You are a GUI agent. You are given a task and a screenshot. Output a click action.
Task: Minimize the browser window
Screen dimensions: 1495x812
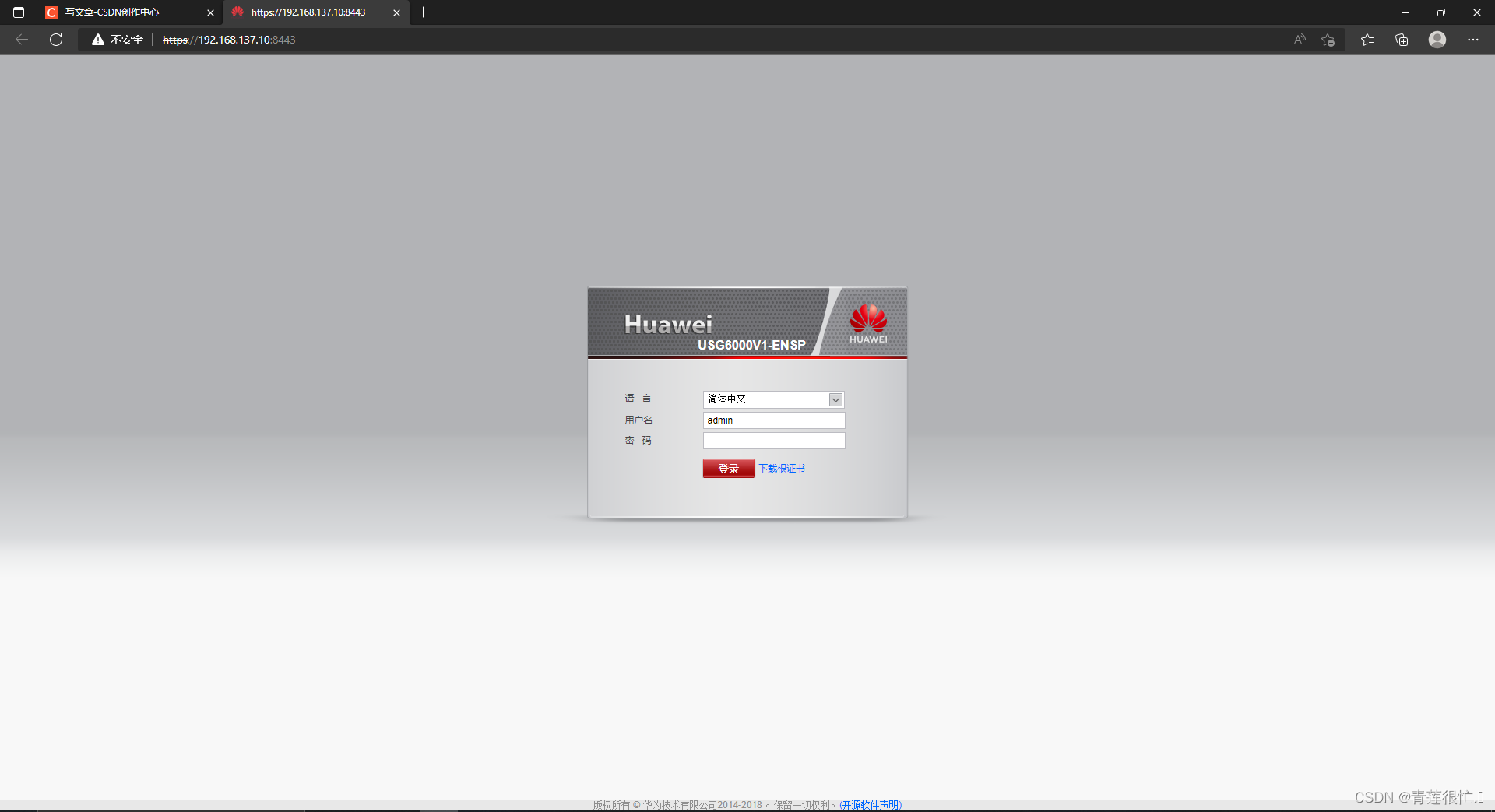(x=1405, y=12)
